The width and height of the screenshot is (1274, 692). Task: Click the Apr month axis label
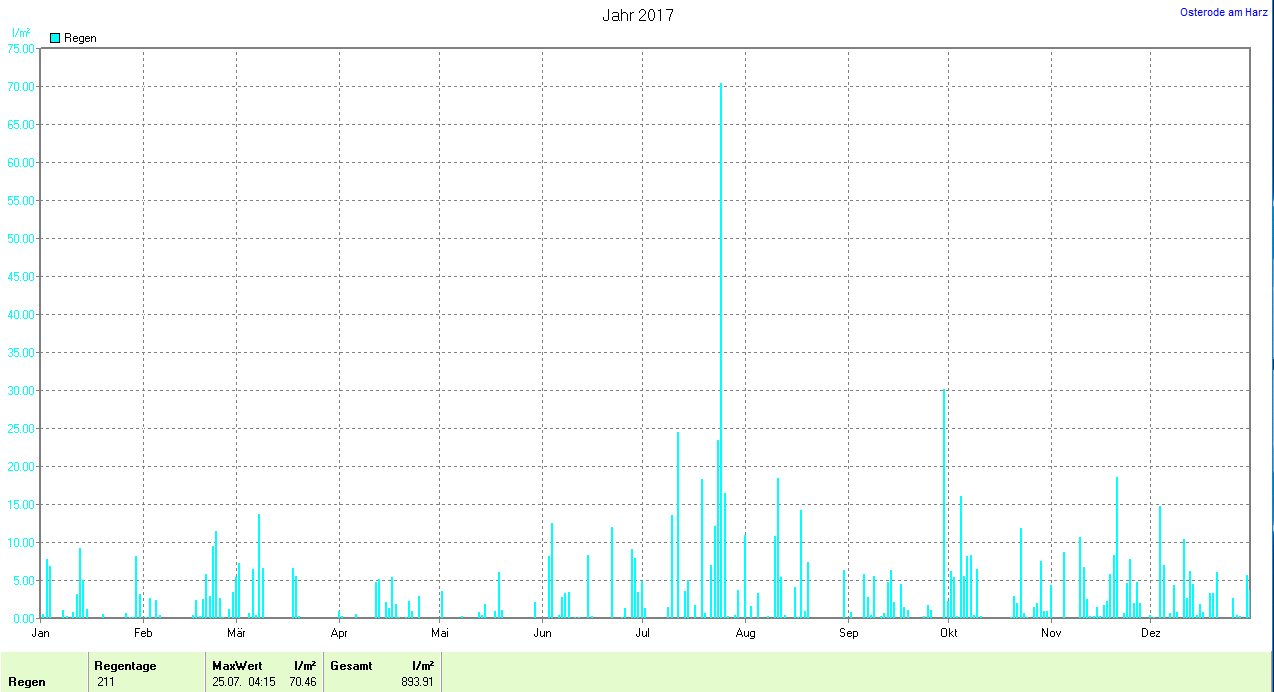coord(339,632)
